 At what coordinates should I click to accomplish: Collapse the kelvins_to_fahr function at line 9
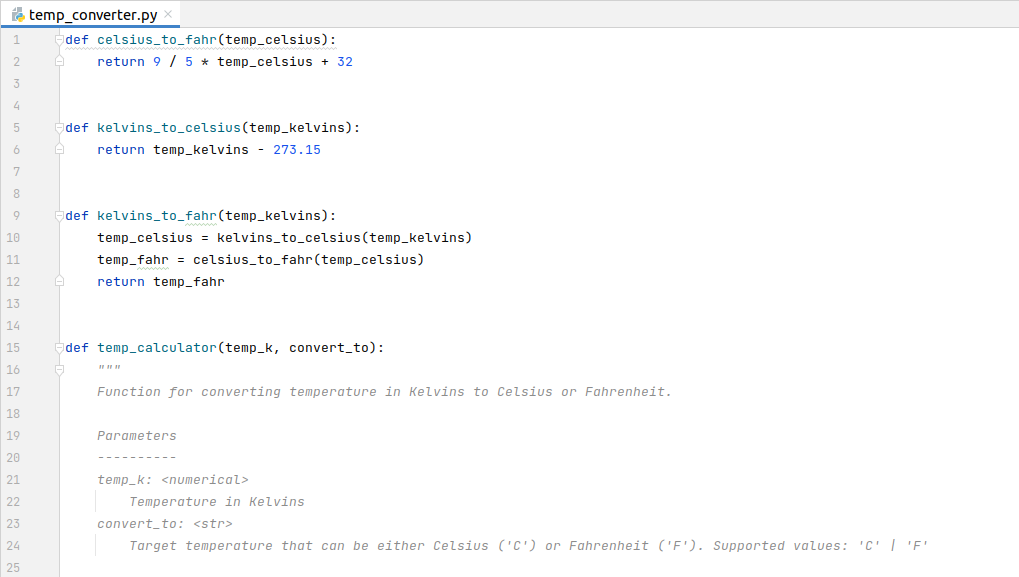(x=59, y=216)
